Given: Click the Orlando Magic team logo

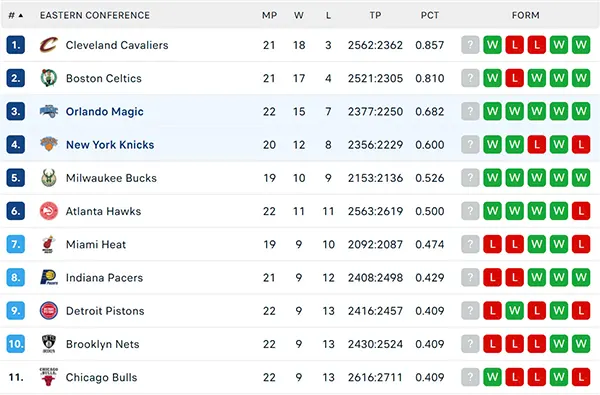Looking at the screenshot, I should click(x=49, y=111).
